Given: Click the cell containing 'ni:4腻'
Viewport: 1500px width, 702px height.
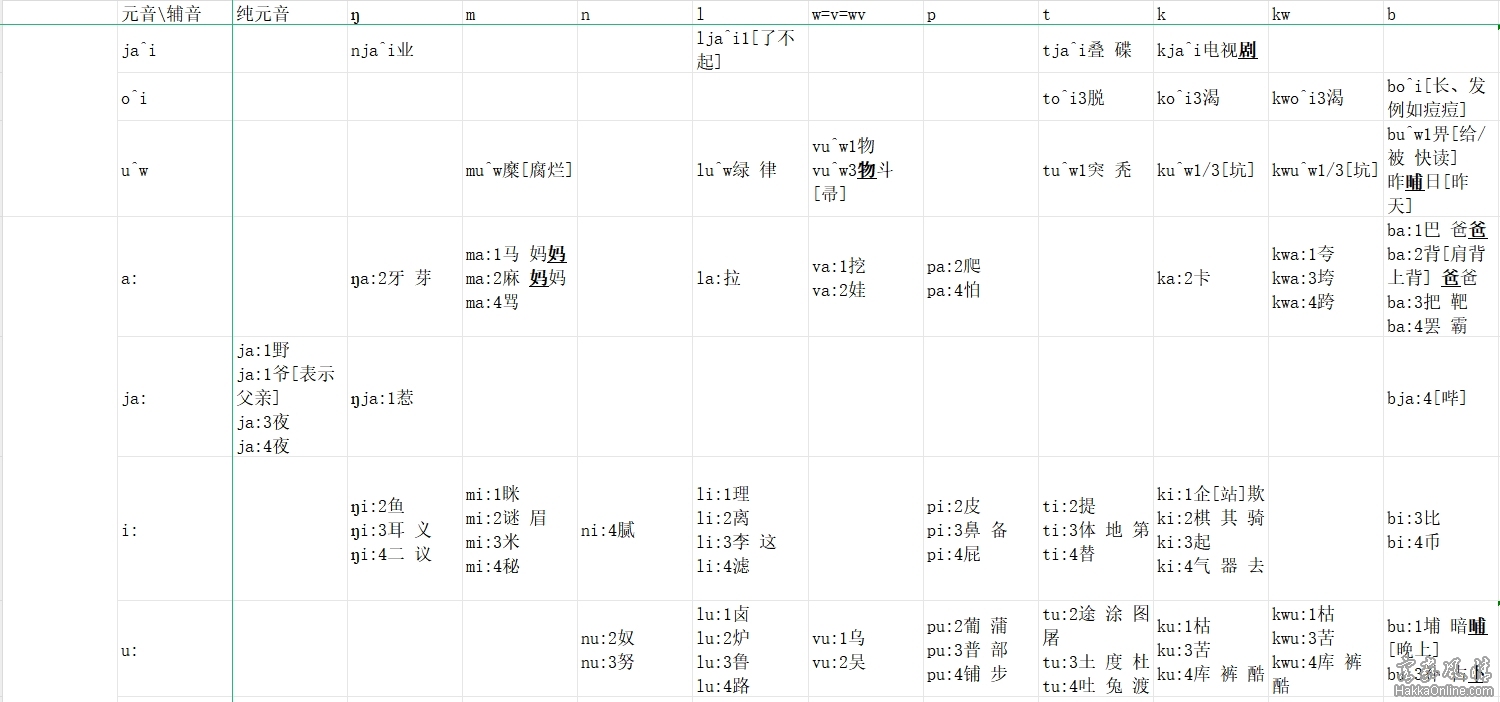Looking at the screenshot, I should click(x=634, y=530).
